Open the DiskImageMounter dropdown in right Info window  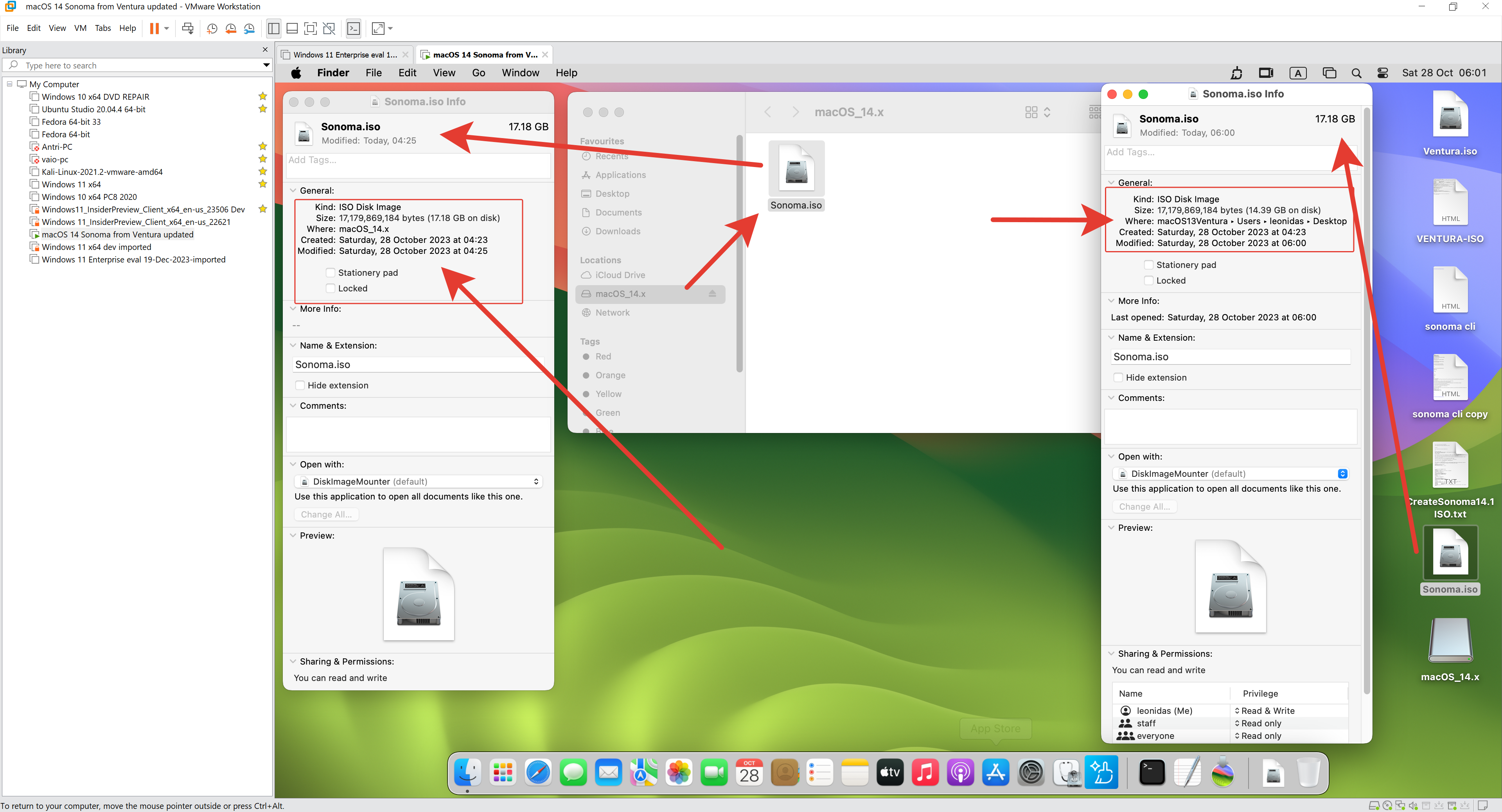(x=1230, y=474)
